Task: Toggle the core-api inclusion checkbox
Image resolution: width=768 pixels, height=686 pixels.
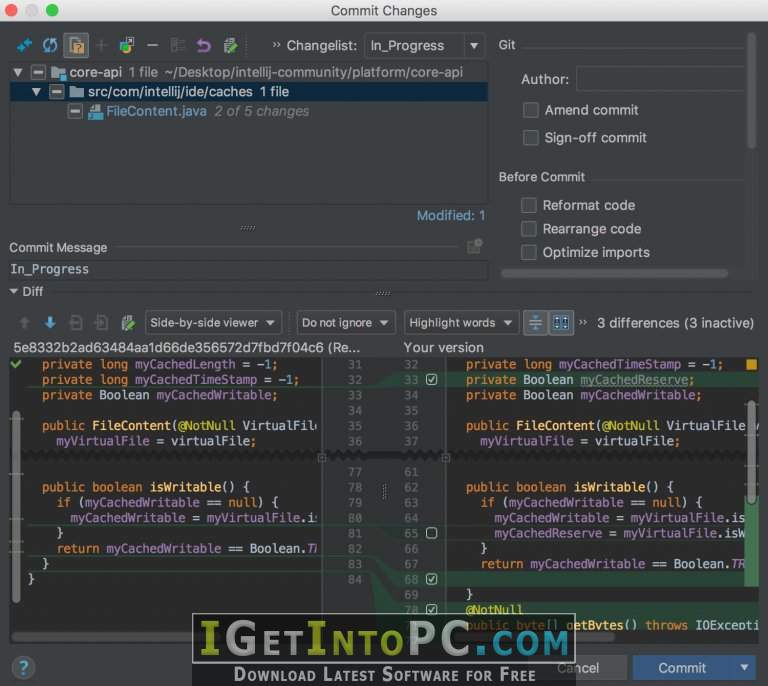Action: pos(38,72)
